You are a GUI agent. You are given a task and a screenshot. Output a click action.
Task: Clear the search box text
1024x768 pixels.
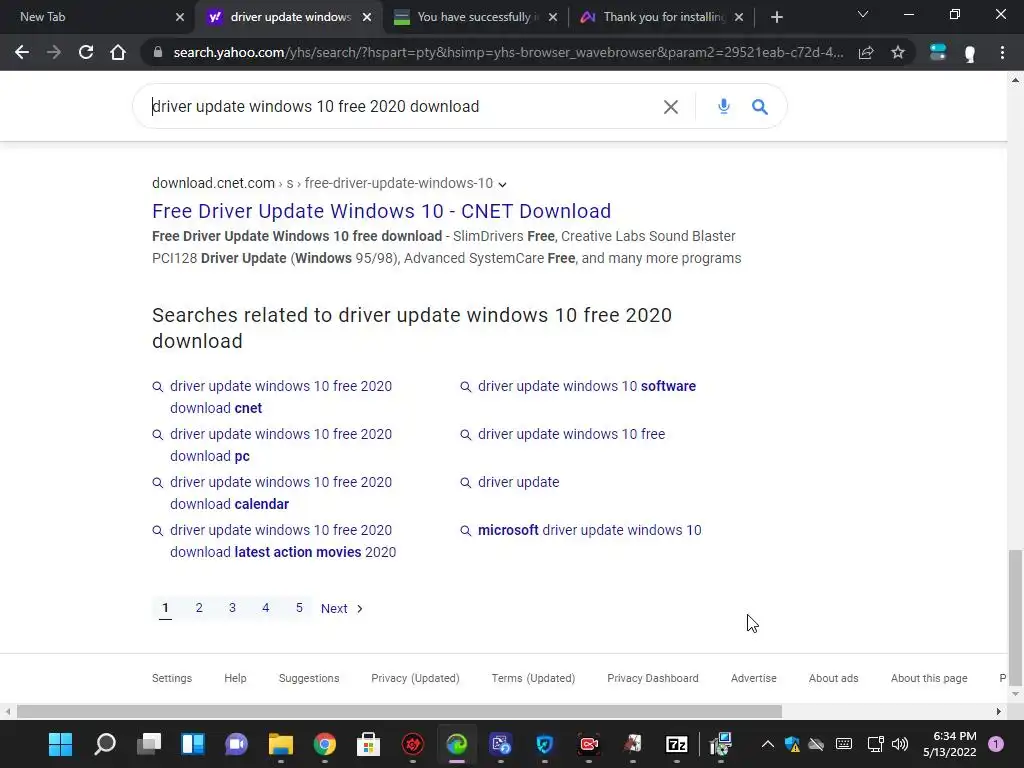click(671, 106)
